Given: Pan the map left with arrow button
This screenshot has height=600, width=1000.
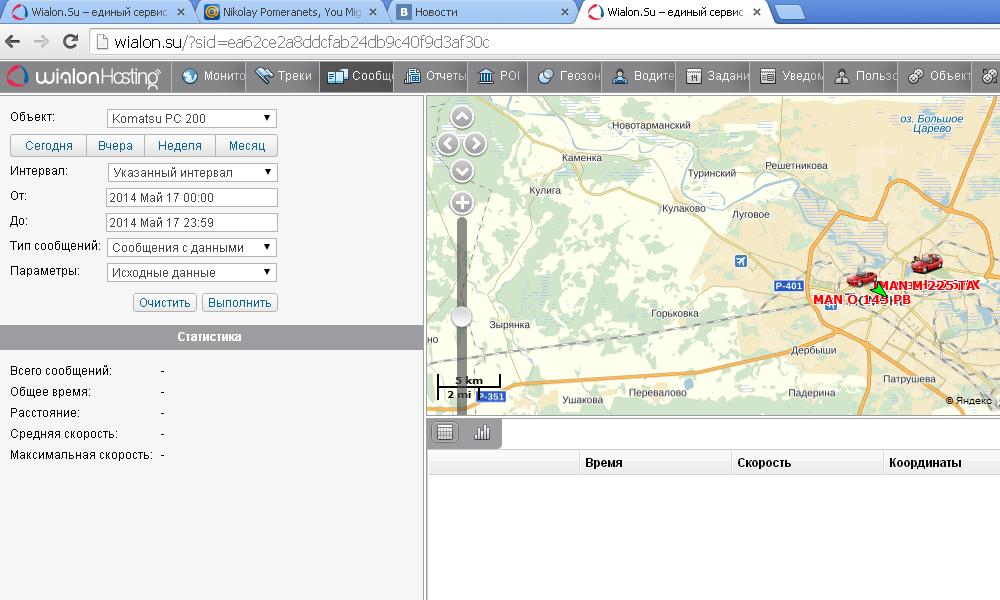Looking at the screenshot, I should (448, 144).
